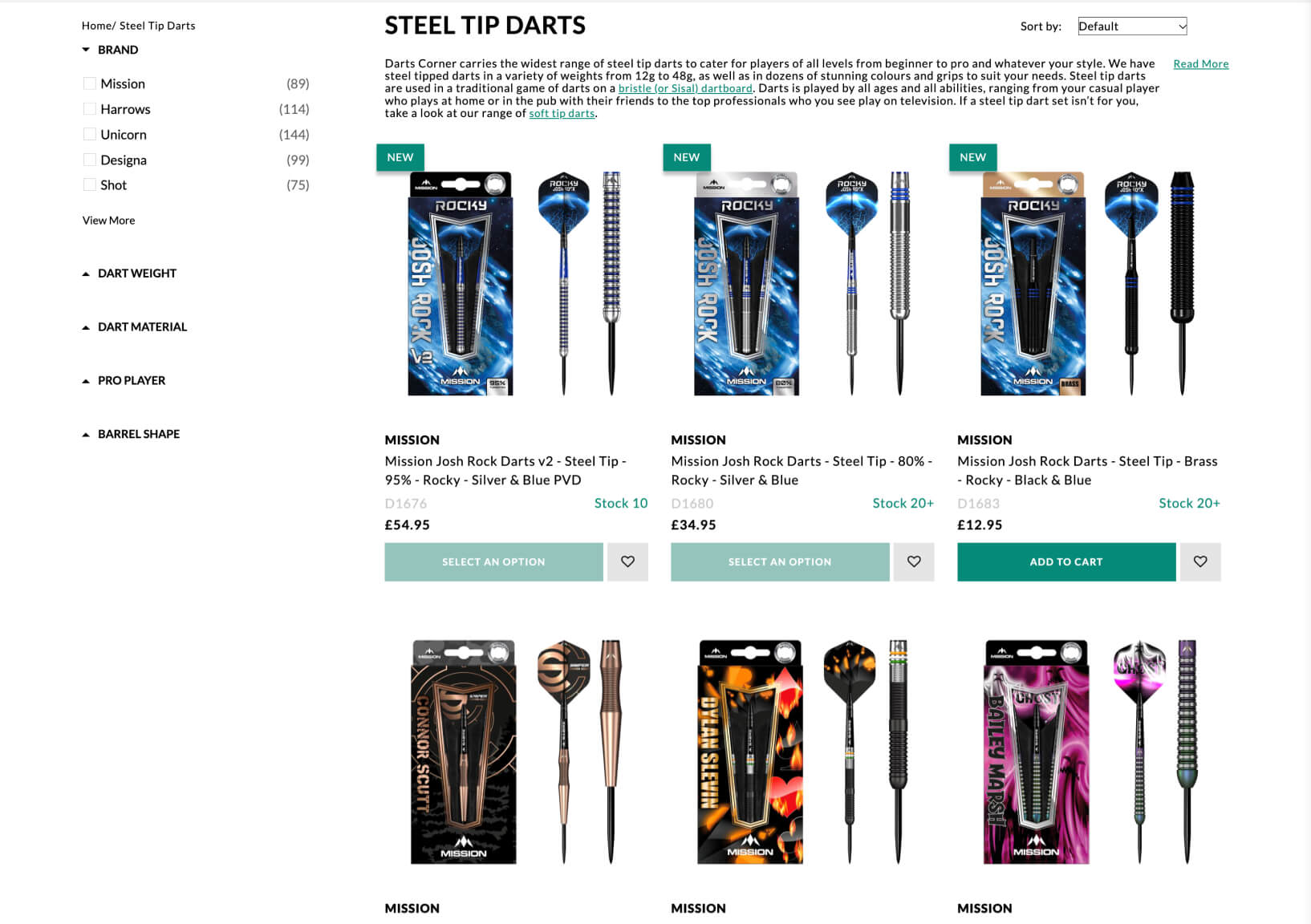The image size is (1311, 924).
Task: Click heart icon for Josh Rock 80% darts
Action: [x=914, y=561]
